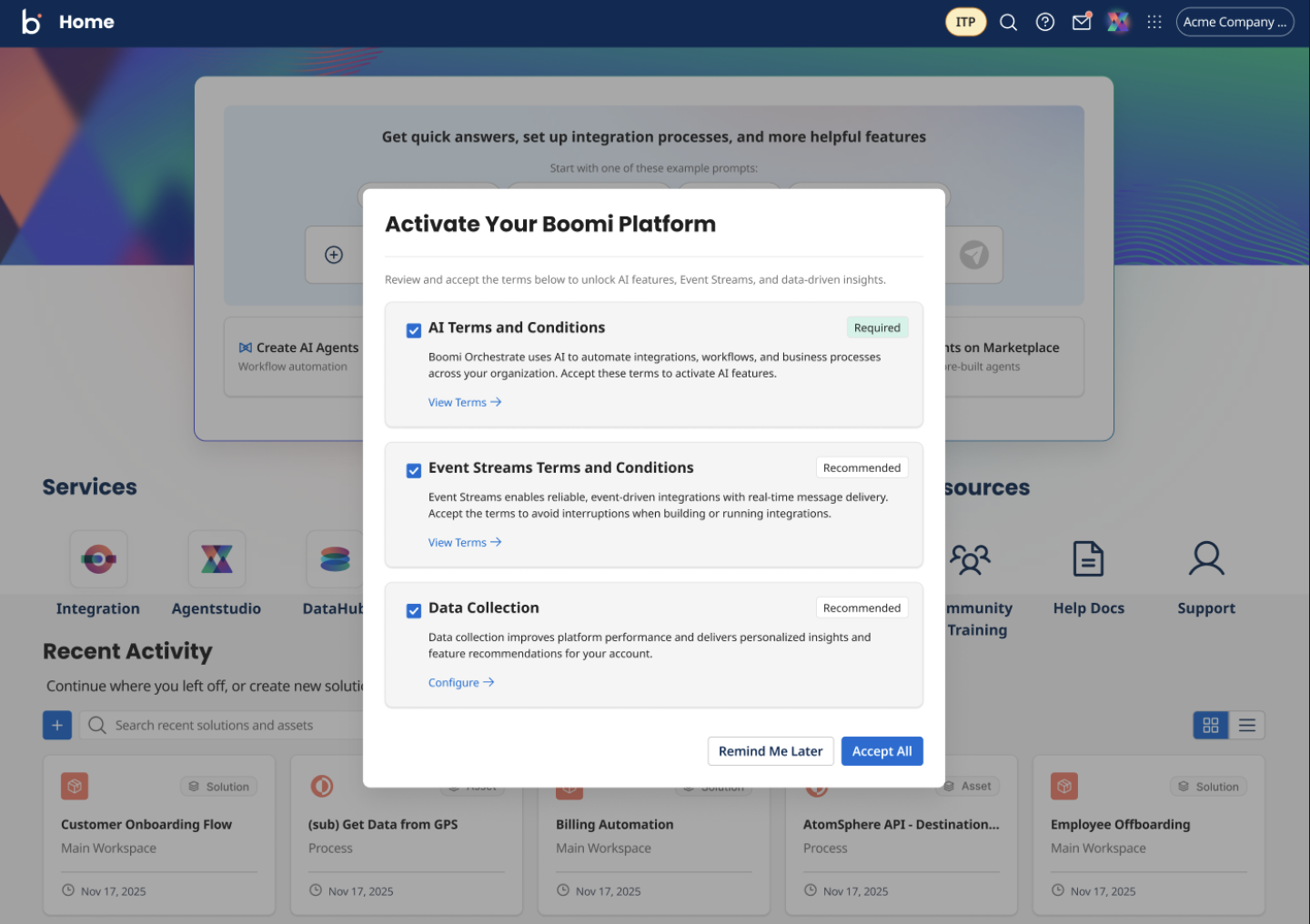Open the Support person icon
Image resolution: width=1310 pixels, height=924 pixels.
click(x=1206, y=558)
